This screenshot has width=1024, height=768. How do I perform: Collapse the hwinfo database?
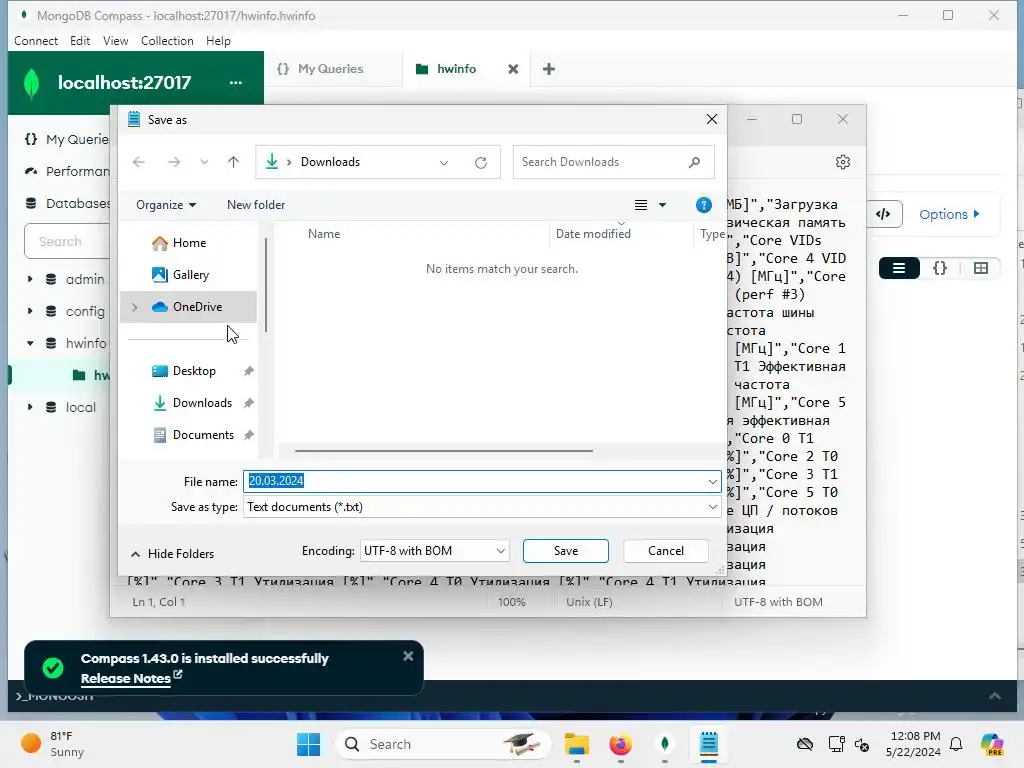click(x=30, y=343)
